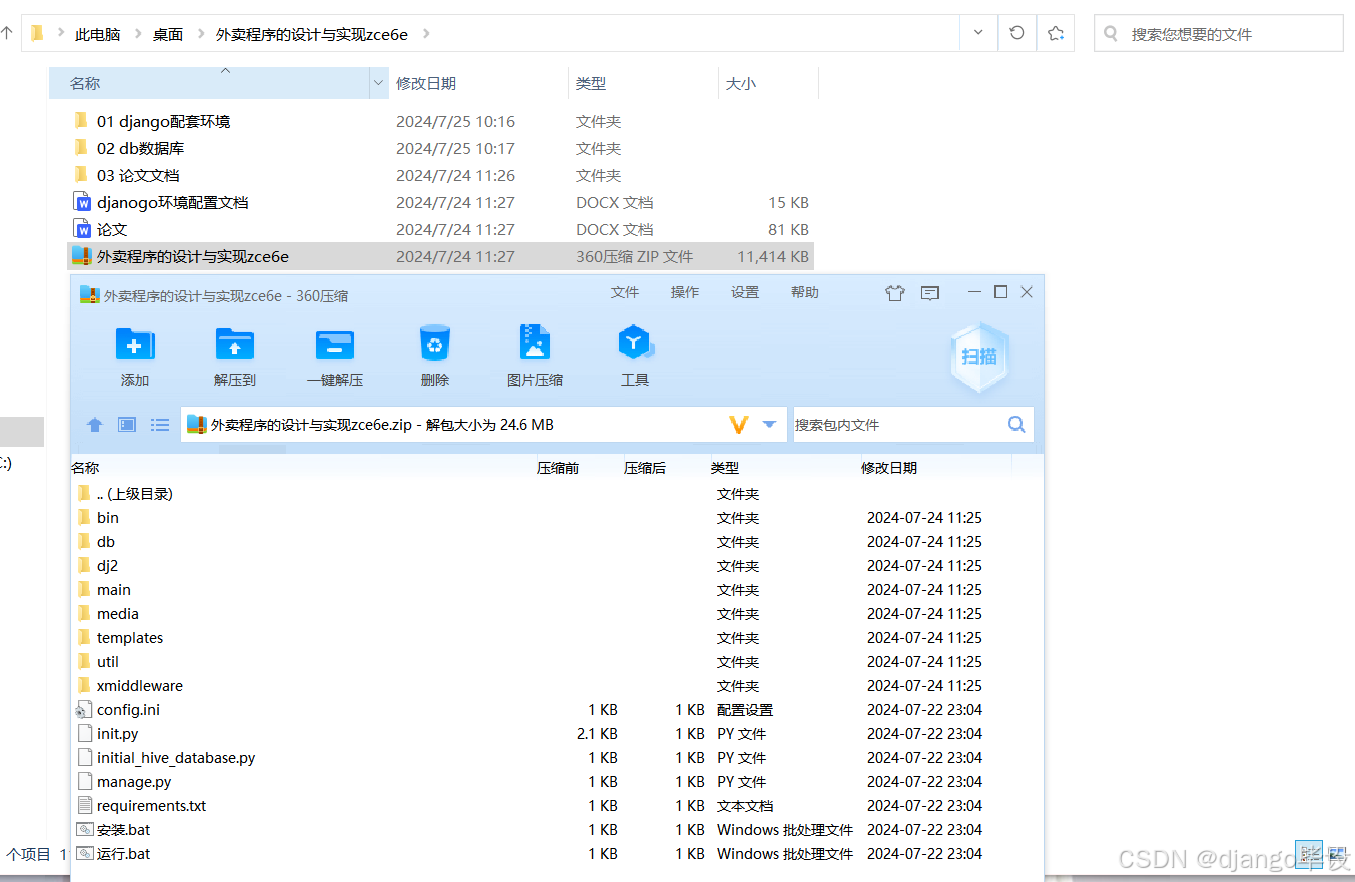Screen dimensions: 1355x882
Task: Select the zip icon of 外卖程序的设计与实现zce6e in Explorer
Action: point(82,256)
